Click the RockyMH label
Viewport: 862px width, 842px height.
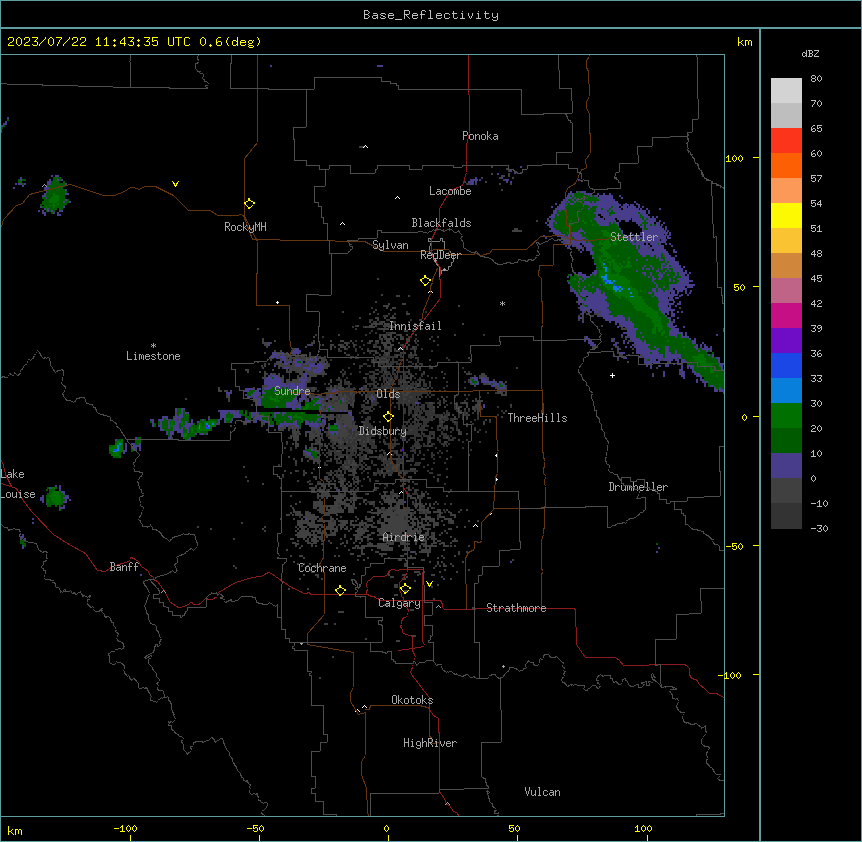(245, 226)
